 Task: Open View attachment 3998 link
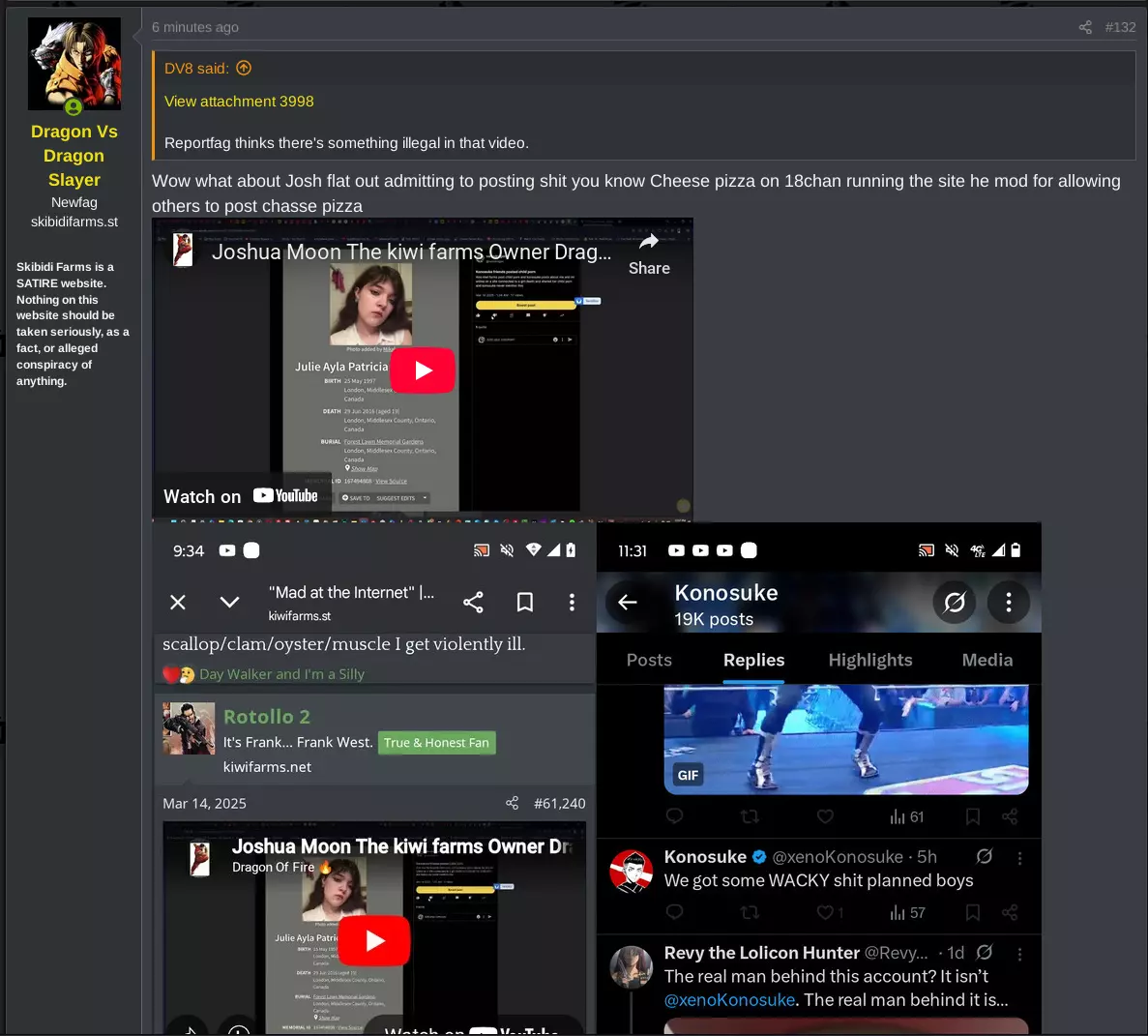[x=239, y=101]
